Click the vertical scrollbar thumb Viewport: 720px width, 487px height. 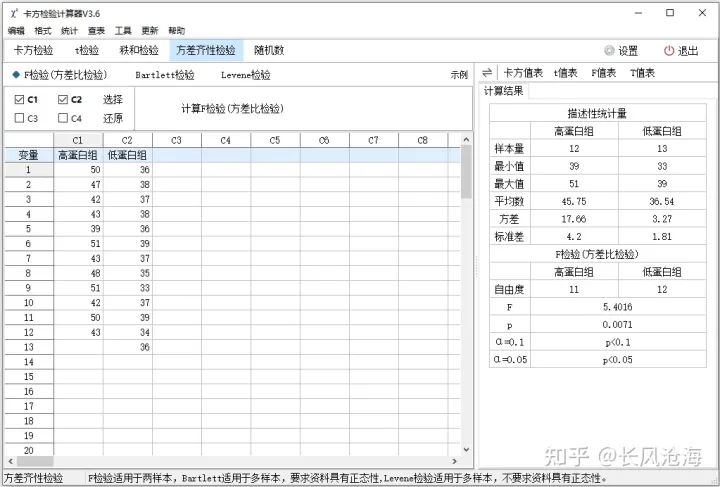coord(467,172)
